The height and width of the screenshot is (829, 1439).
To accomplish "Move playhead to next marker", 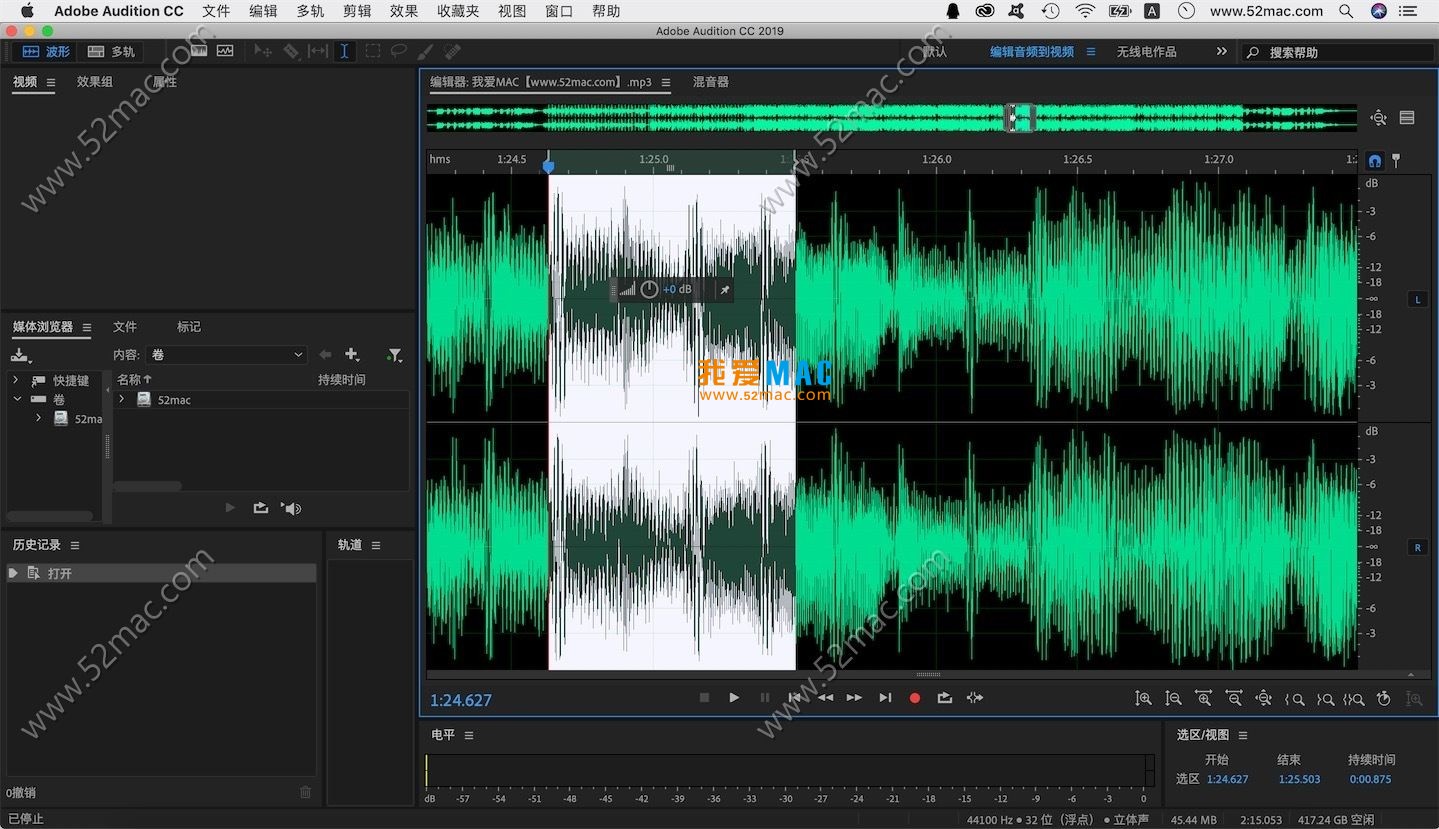I will pyautogui.click(x=885, y=698).
